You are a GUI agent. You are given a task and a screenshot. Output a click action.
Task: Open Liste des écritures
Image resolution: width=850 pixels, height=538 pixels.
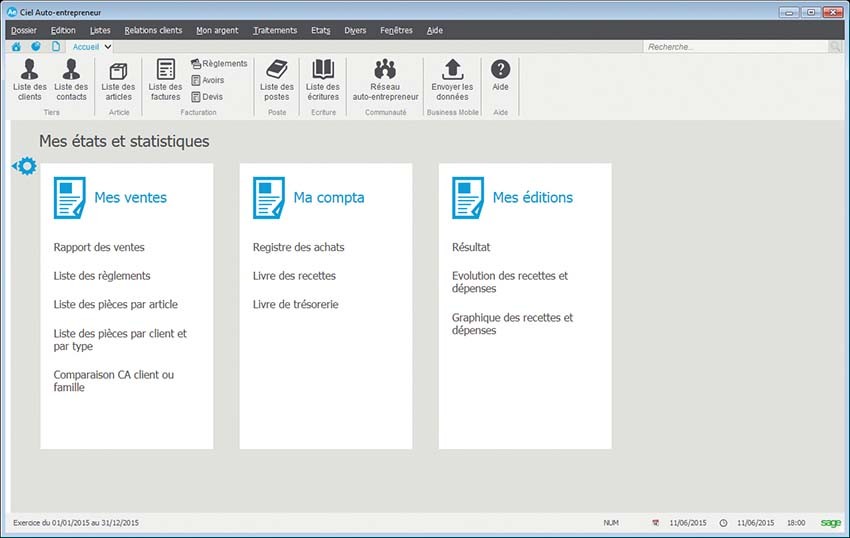tap(323, 80)
